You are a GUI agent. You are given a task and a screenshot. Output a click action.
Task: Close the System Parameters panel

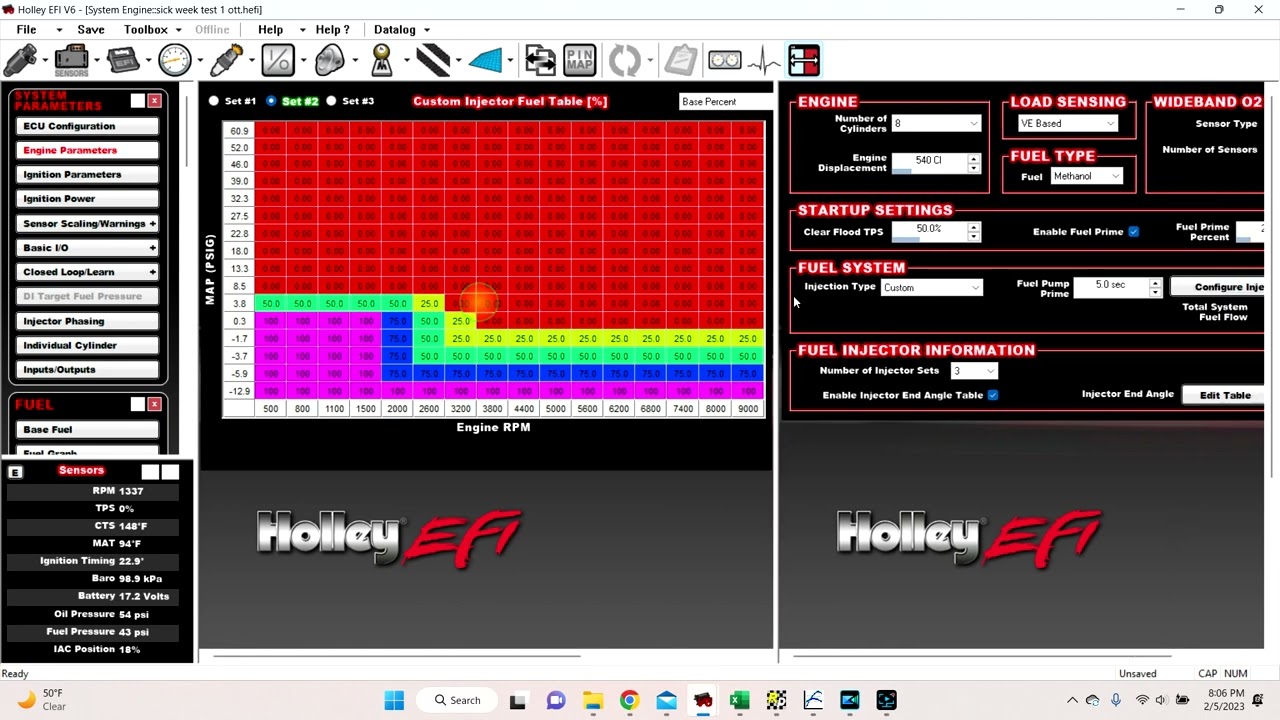155,101
